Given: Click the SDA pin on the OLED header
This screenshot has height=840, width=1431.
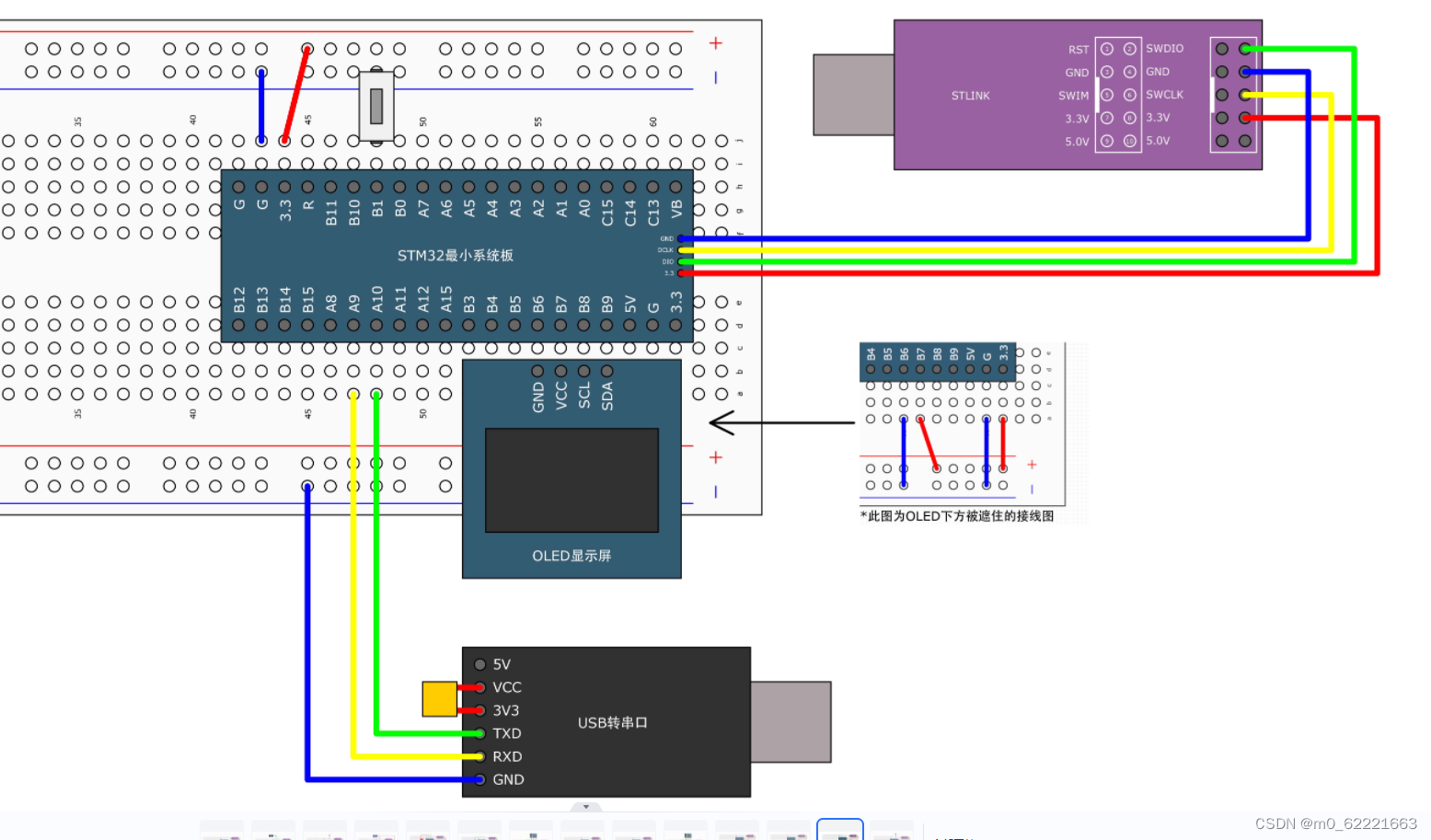Looking at the screenshot, I should [606, 372].
